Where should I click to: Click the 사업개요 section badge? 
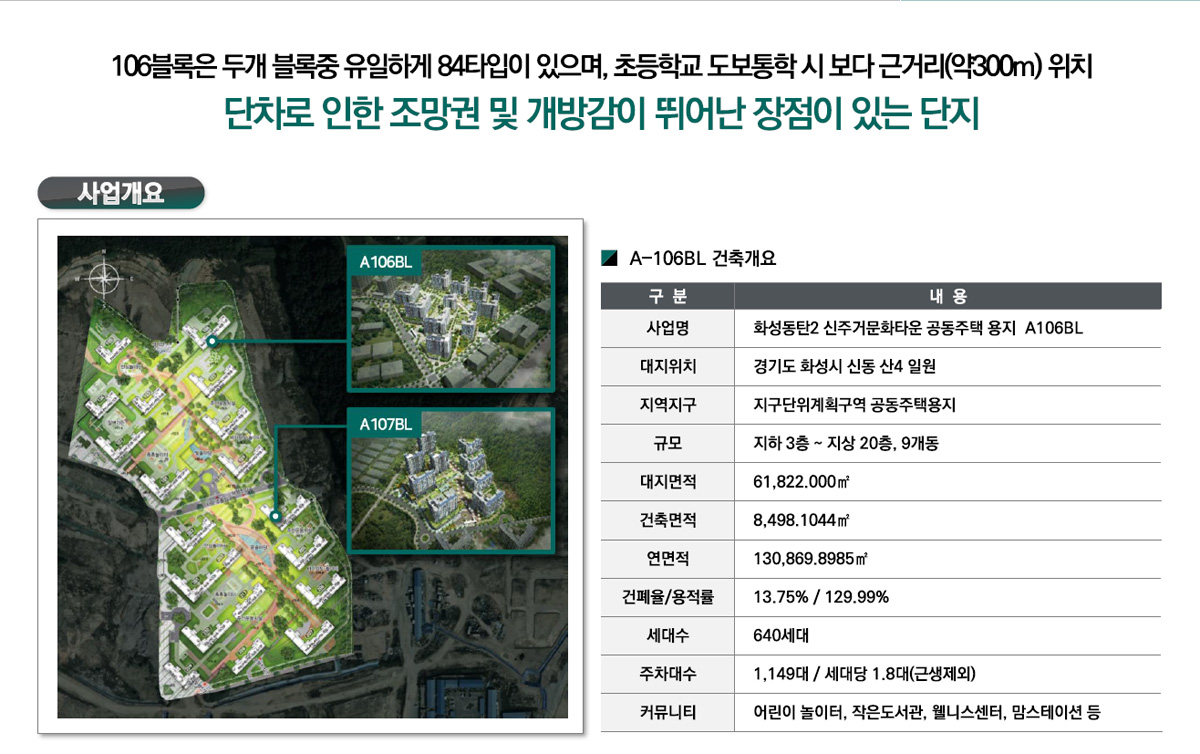tap(121, 193)
